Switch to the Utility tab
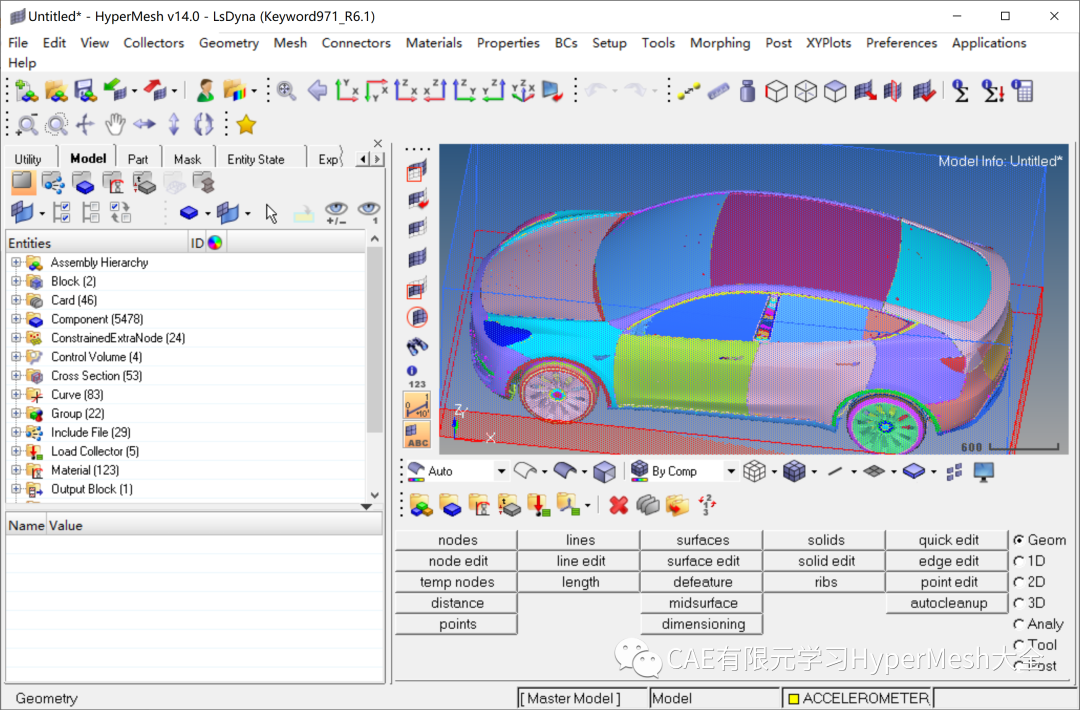This screenshot has height=710, width=1080. click(27, 157)
